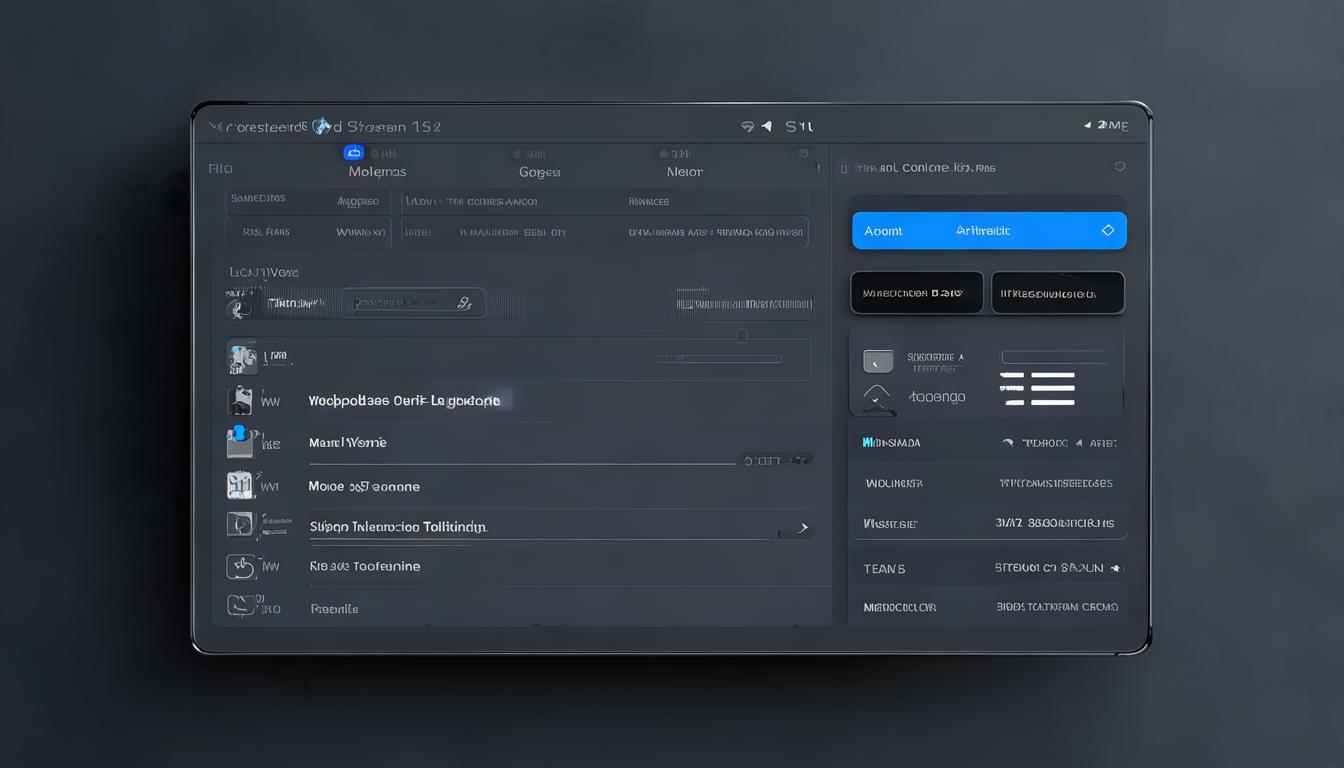This screenshot has width=1344, height=768.
Task: Click the small circle at right panel header
Action: [1119, 167]
